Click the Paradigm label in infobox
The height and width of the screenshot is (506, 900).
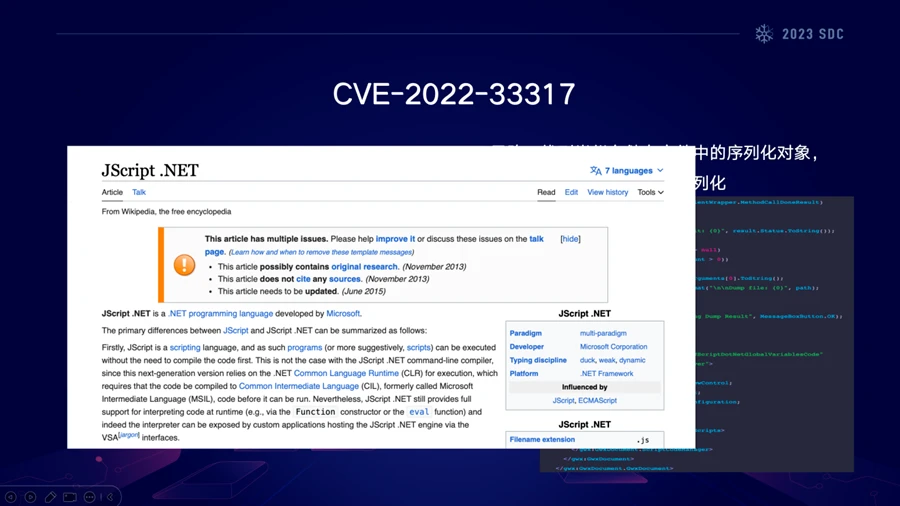525,333
